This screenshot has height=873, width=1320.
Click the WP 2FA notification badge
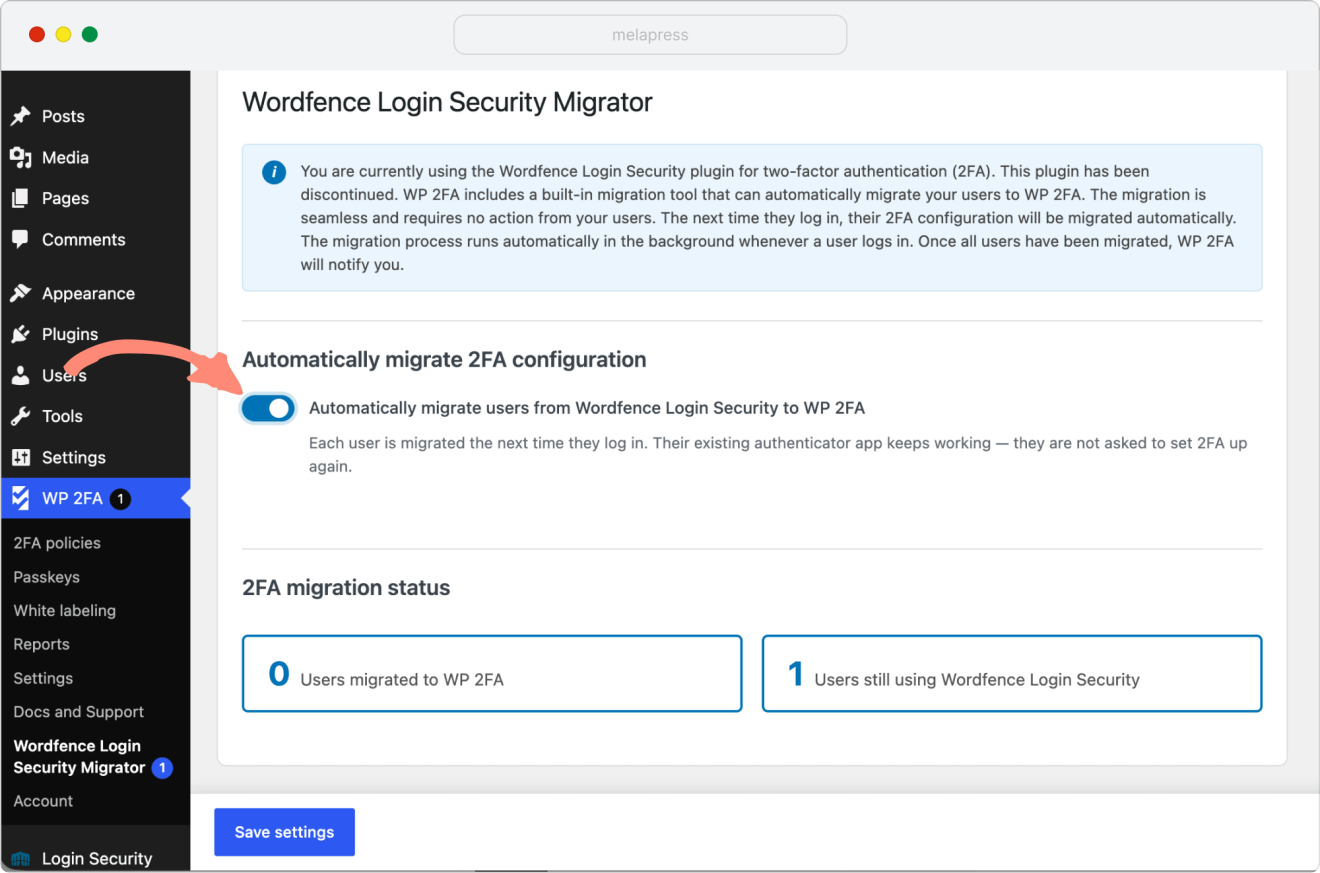tap(120, 498)
